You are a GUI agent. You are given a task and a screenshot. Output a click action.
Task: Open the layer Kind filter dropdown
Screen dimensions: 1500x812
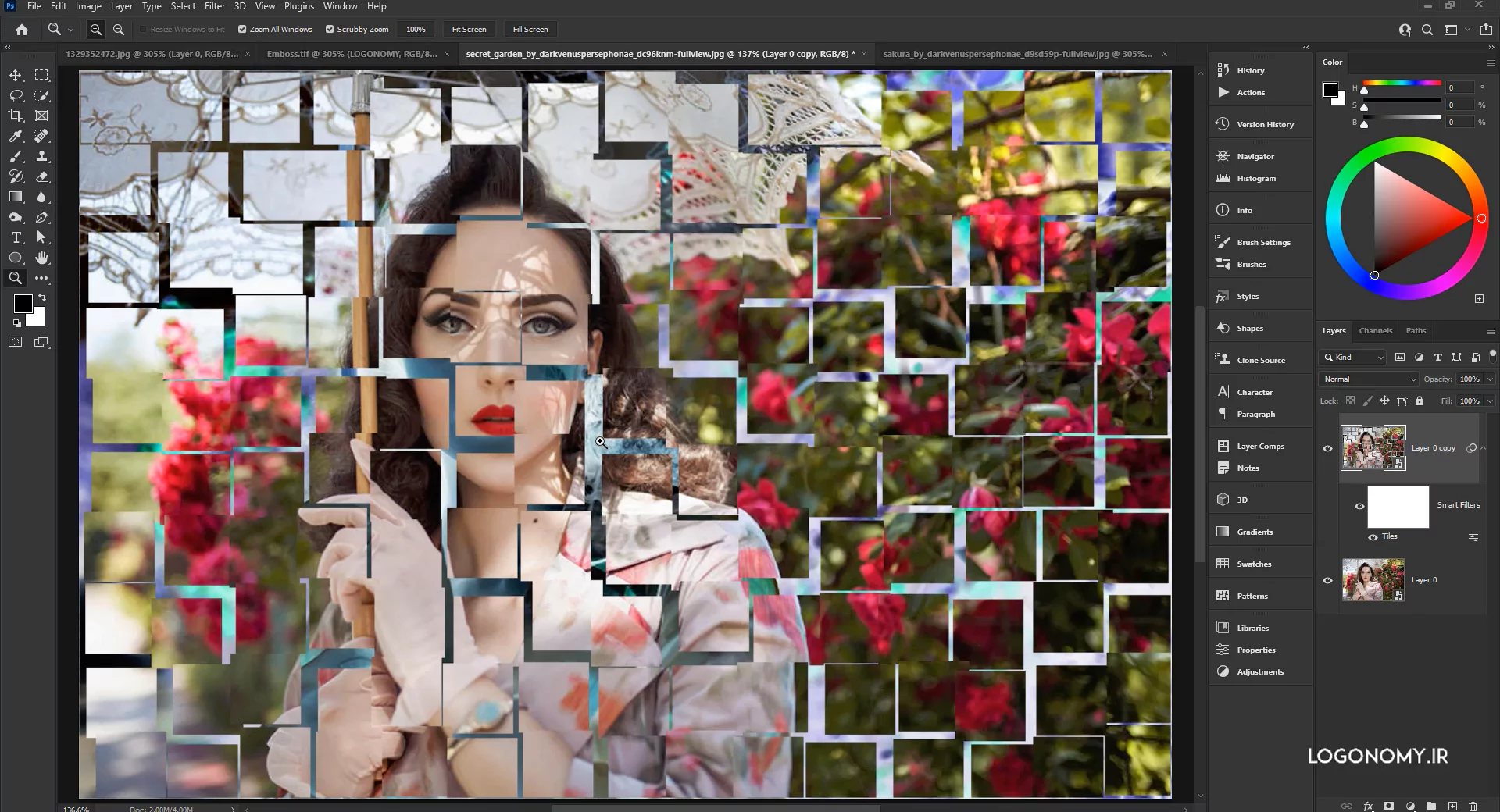pyautogui.click(x=1353, y=358)
